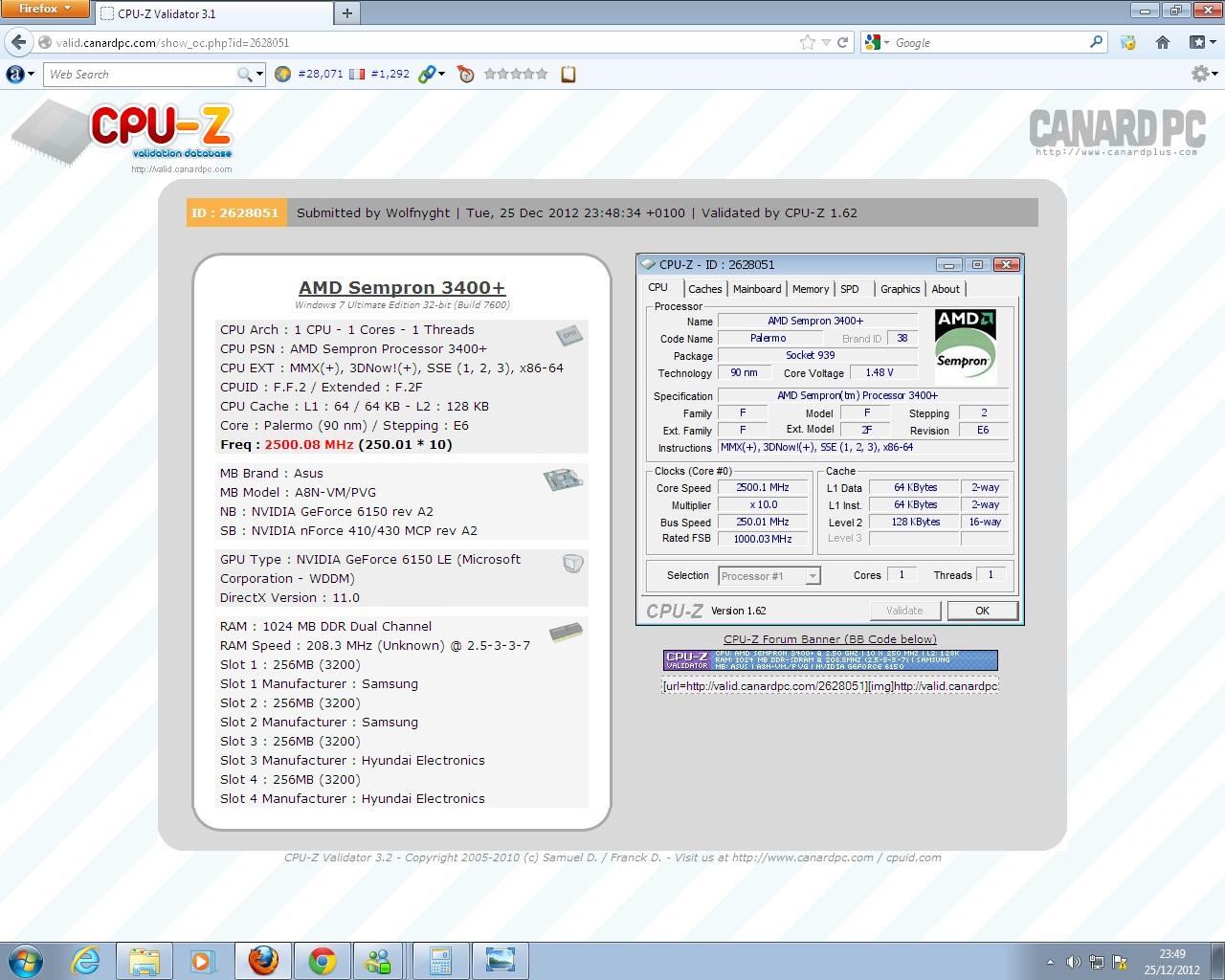Click the red 2500.08 MHz frequency value
The height and width of the screenshot is (980, 1225).
tap(309, 444)
